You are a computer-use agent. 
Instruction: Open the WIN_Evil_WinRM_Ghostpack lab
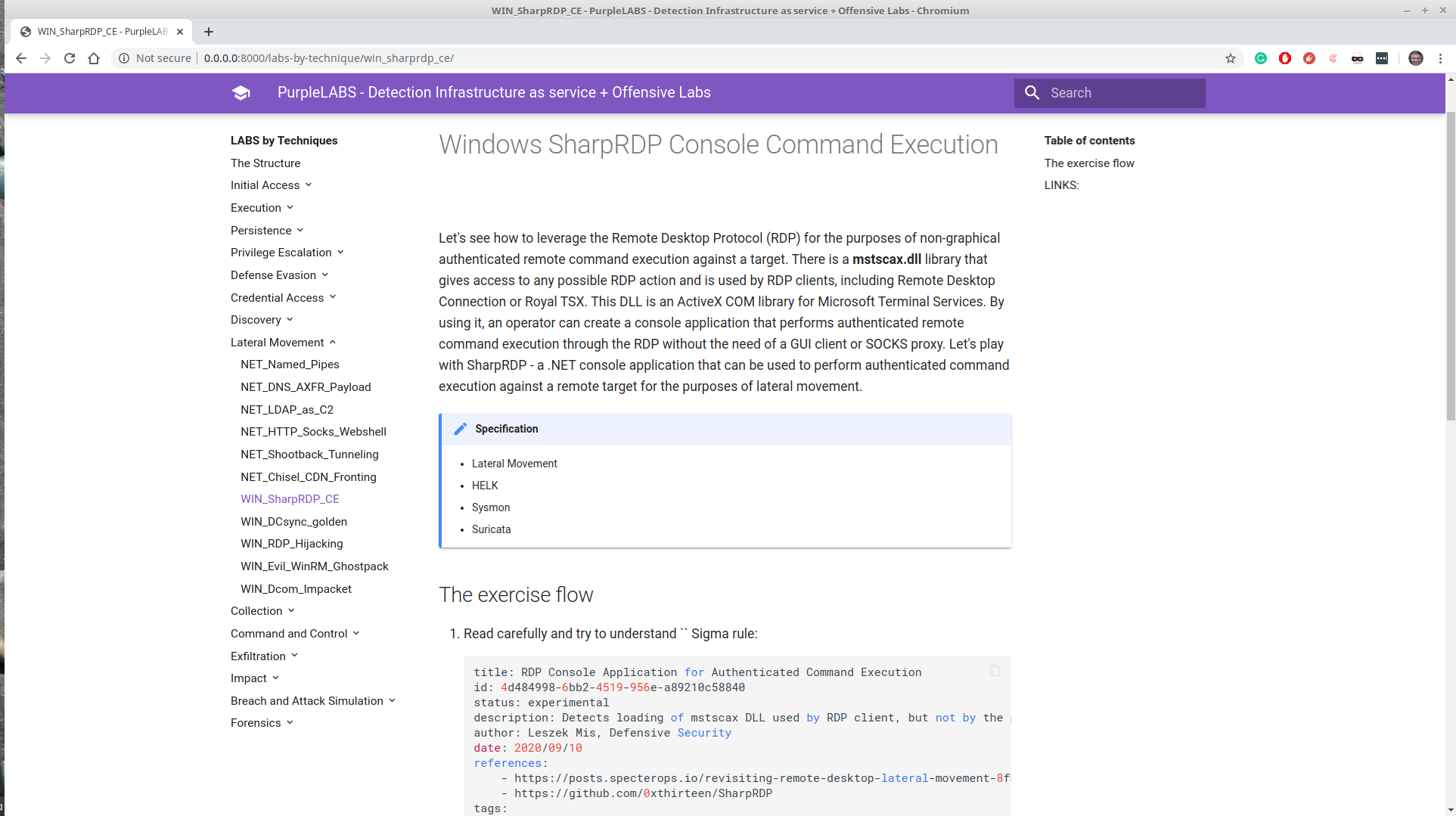tap(315, 566)
